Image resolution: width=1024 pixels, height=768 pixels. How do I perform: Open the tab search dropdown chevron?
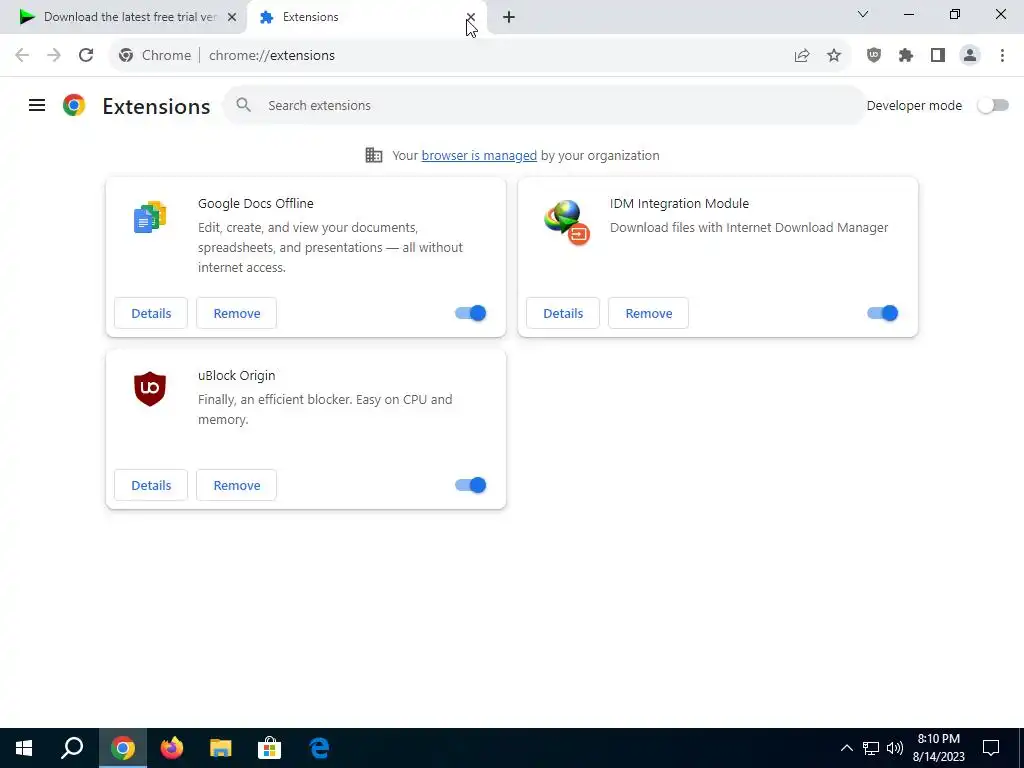point(863,14)
